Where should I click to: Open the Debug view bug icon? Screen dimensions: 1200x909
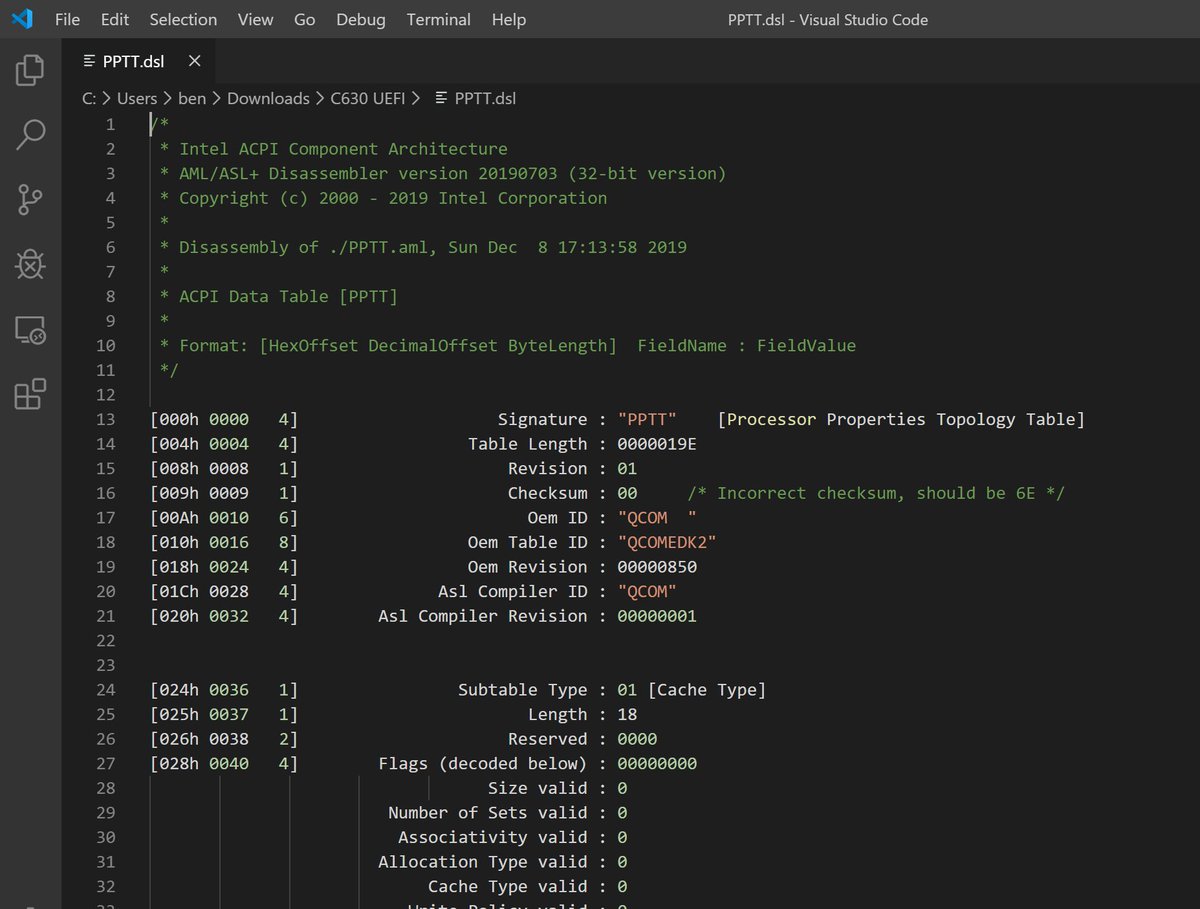click(30, 264)
